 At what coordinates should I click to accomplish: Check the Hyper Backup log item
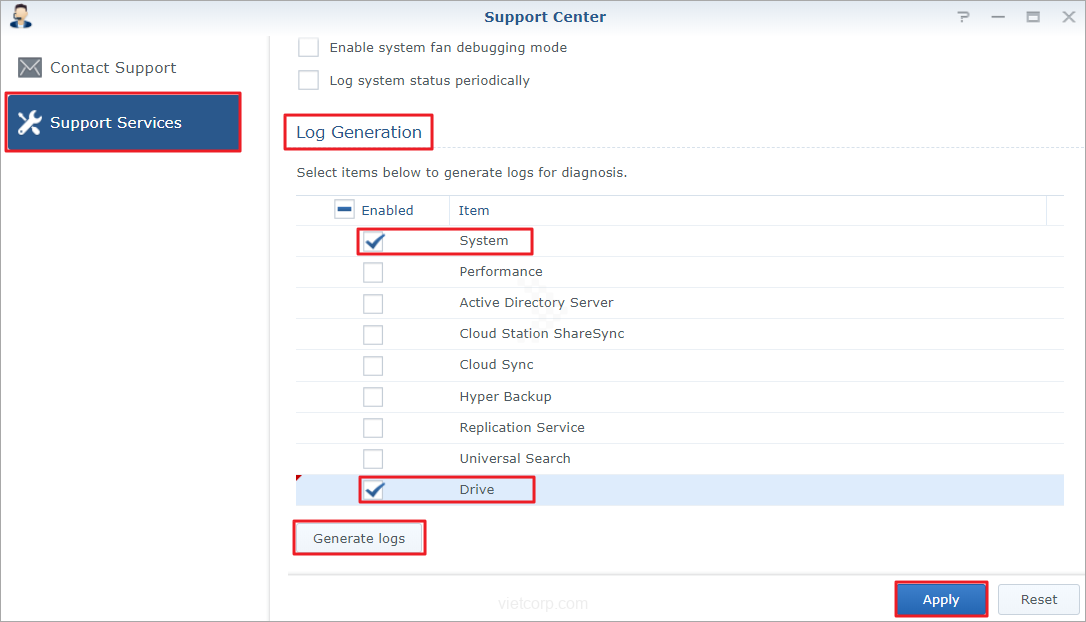click(373, 397)
